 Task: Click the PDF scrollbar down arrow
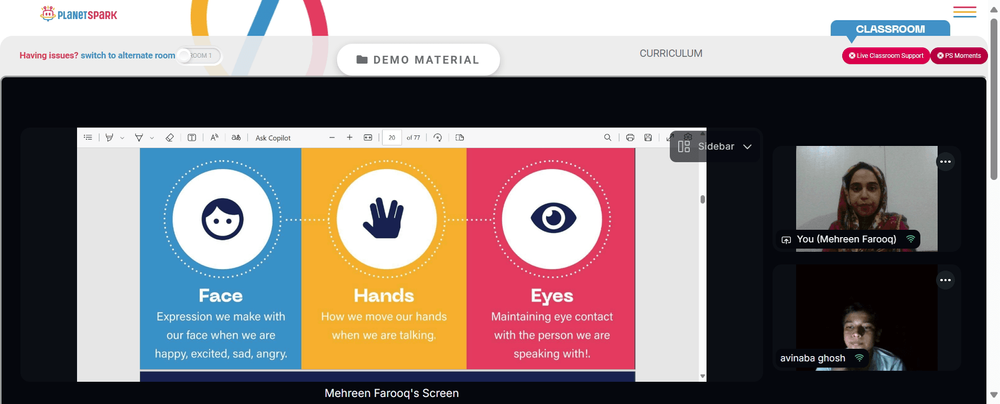point(703,377)
